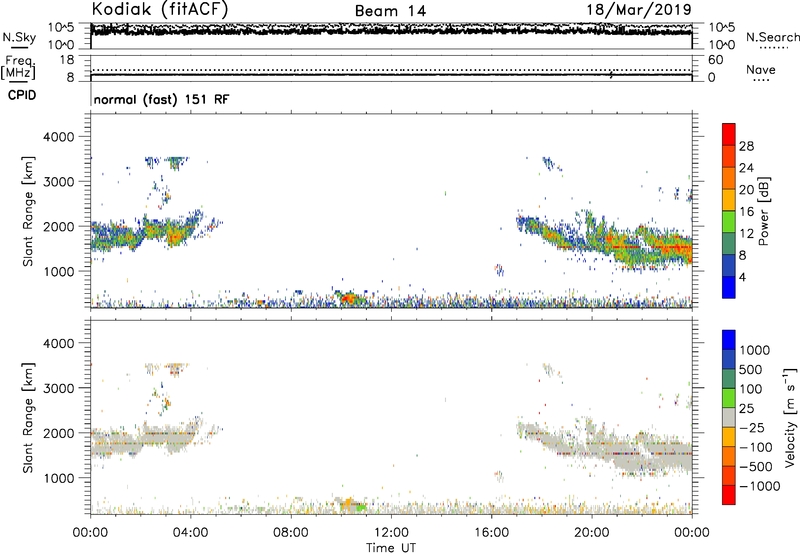Click the 'Freq. [MHz]' axis label
The image size is (800, 554).
click(18, 68)
